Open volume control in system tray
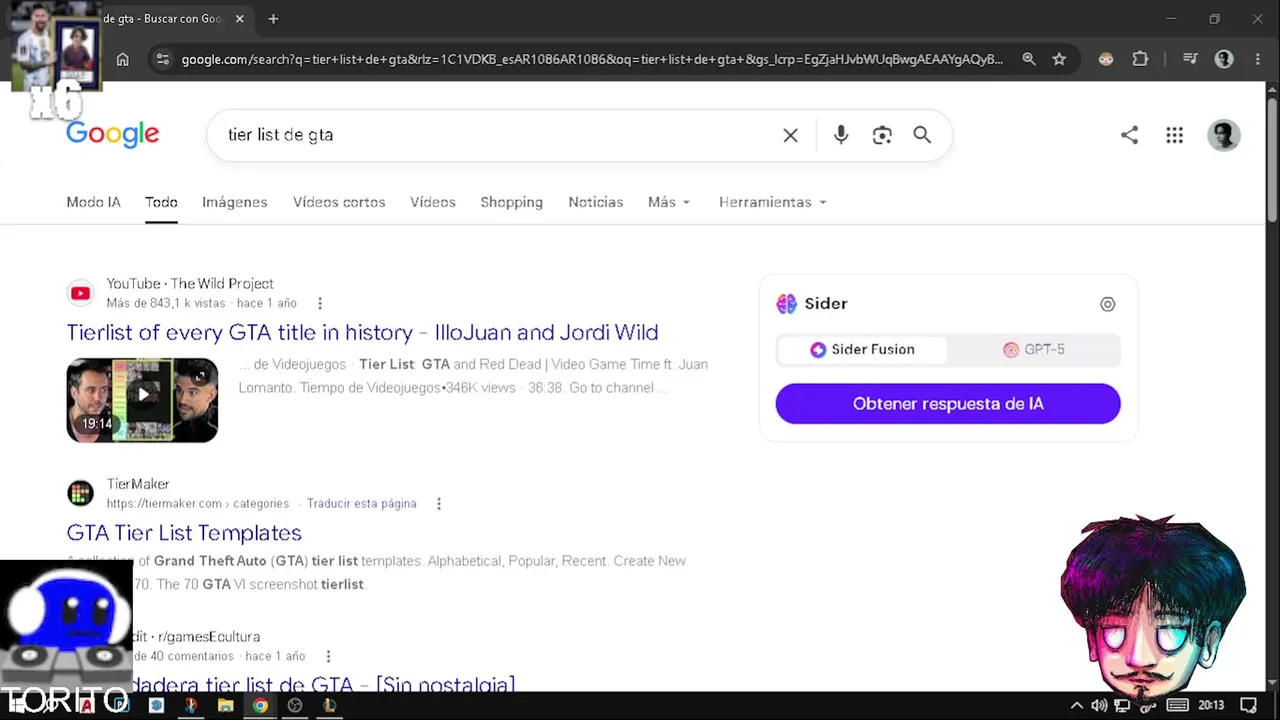This screenshot has width=1280, height=720. (x=1099, y=705)
